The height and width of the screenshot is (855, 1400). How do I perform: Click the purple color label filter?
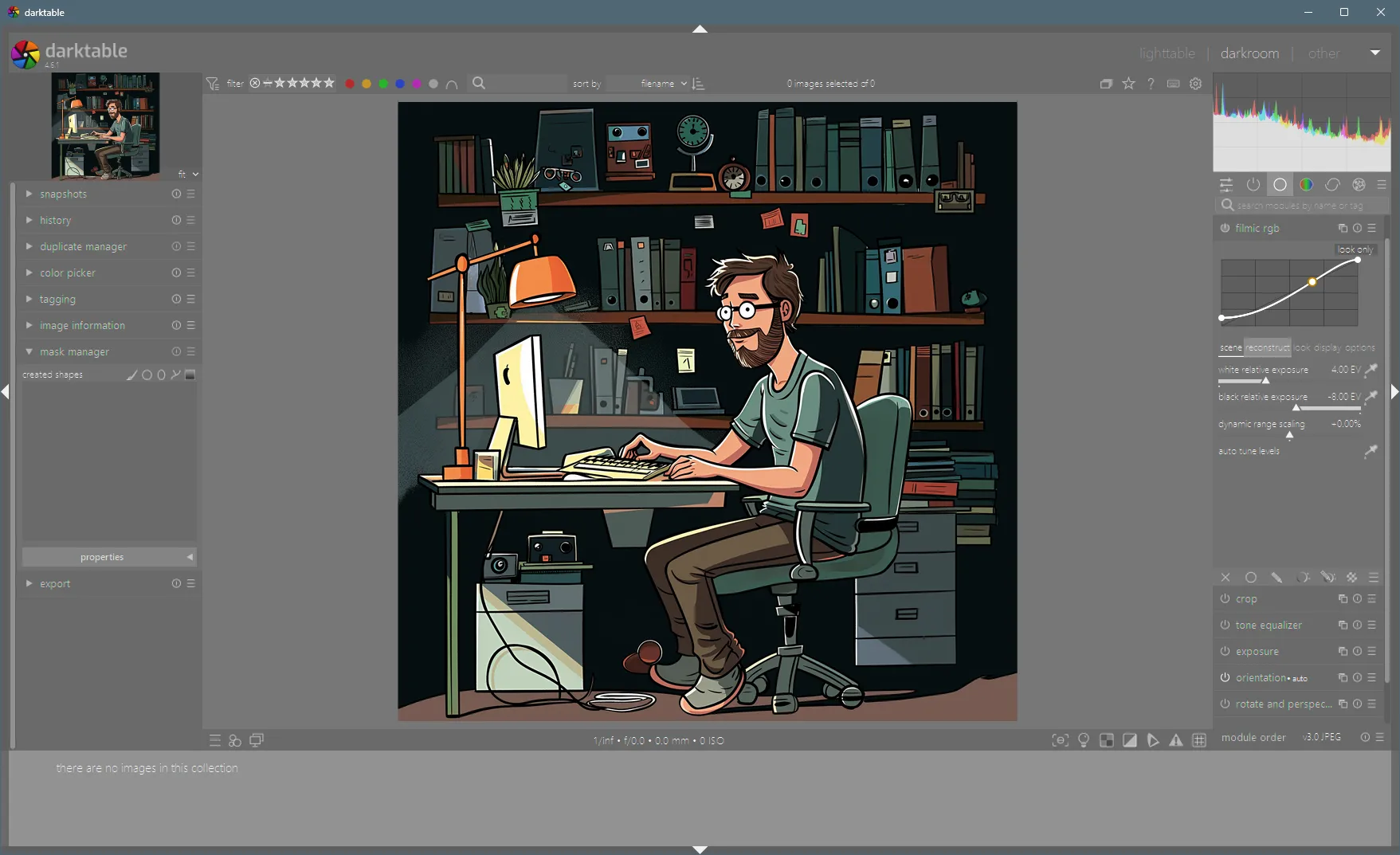tap(417, 84)
